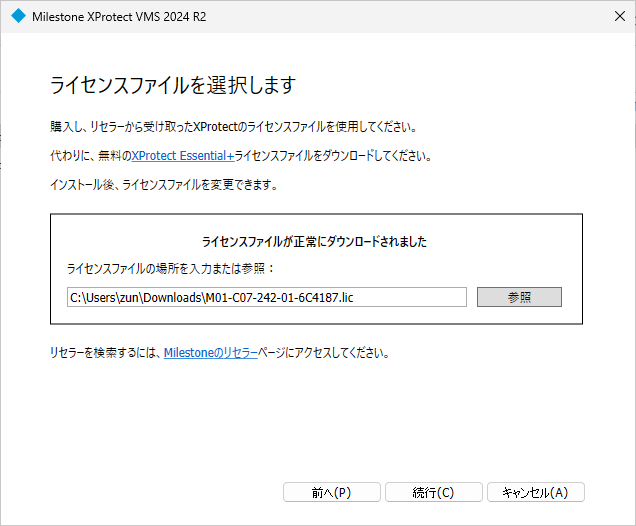Click the license file path field
This screenshot has width=636, height=526.
pyautogui.click(x=267, y=297)
